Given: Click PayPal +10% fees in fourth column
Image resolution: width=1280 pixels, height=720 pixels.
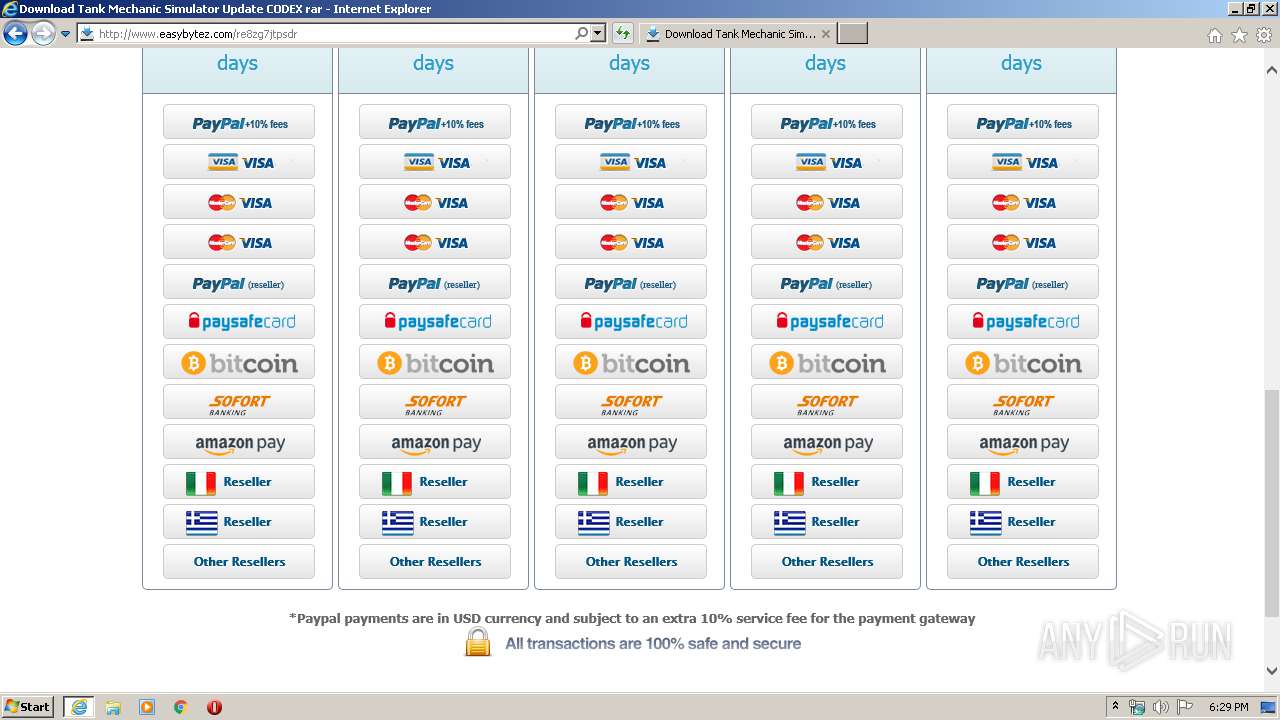Looking at the screenshot, I should tap(827, 122).
